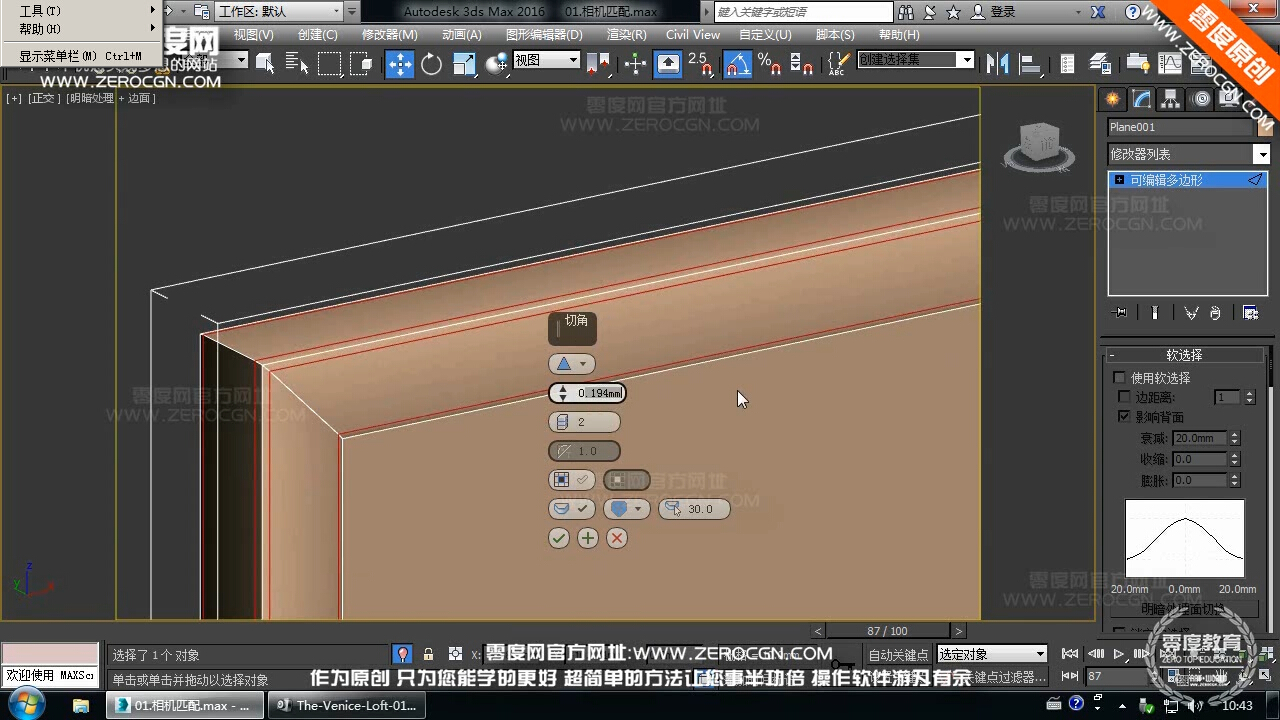Open chamfer type triangle dropdown in caddy

572,364
